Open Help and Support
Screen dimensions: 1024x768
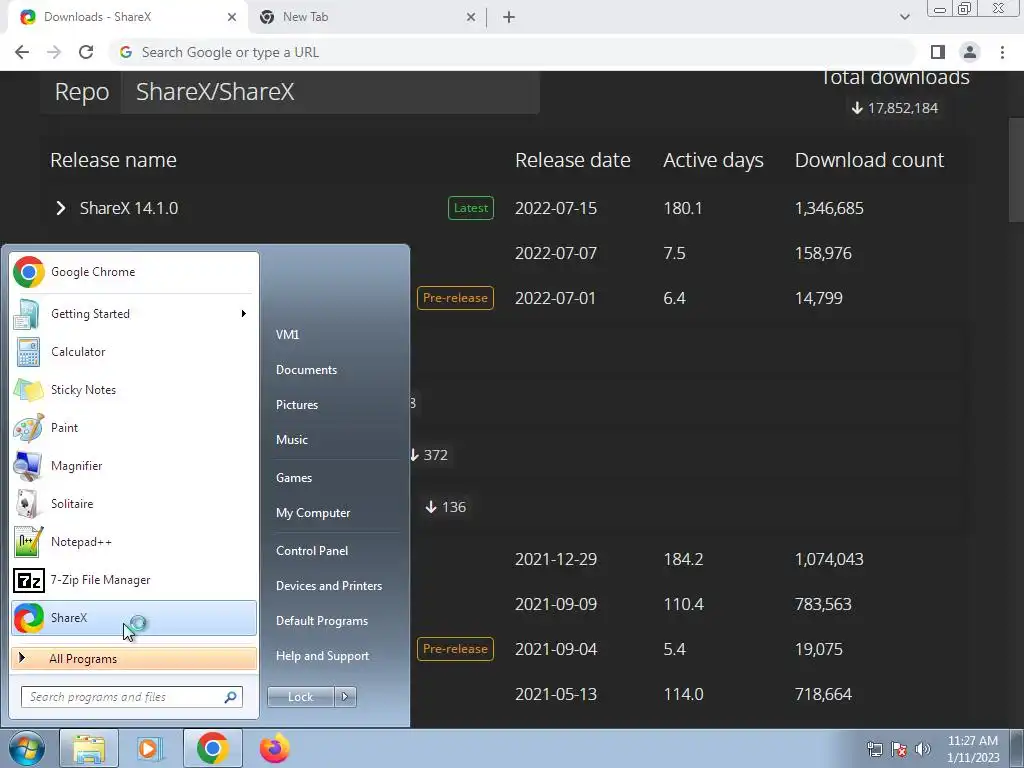[323, 656]
